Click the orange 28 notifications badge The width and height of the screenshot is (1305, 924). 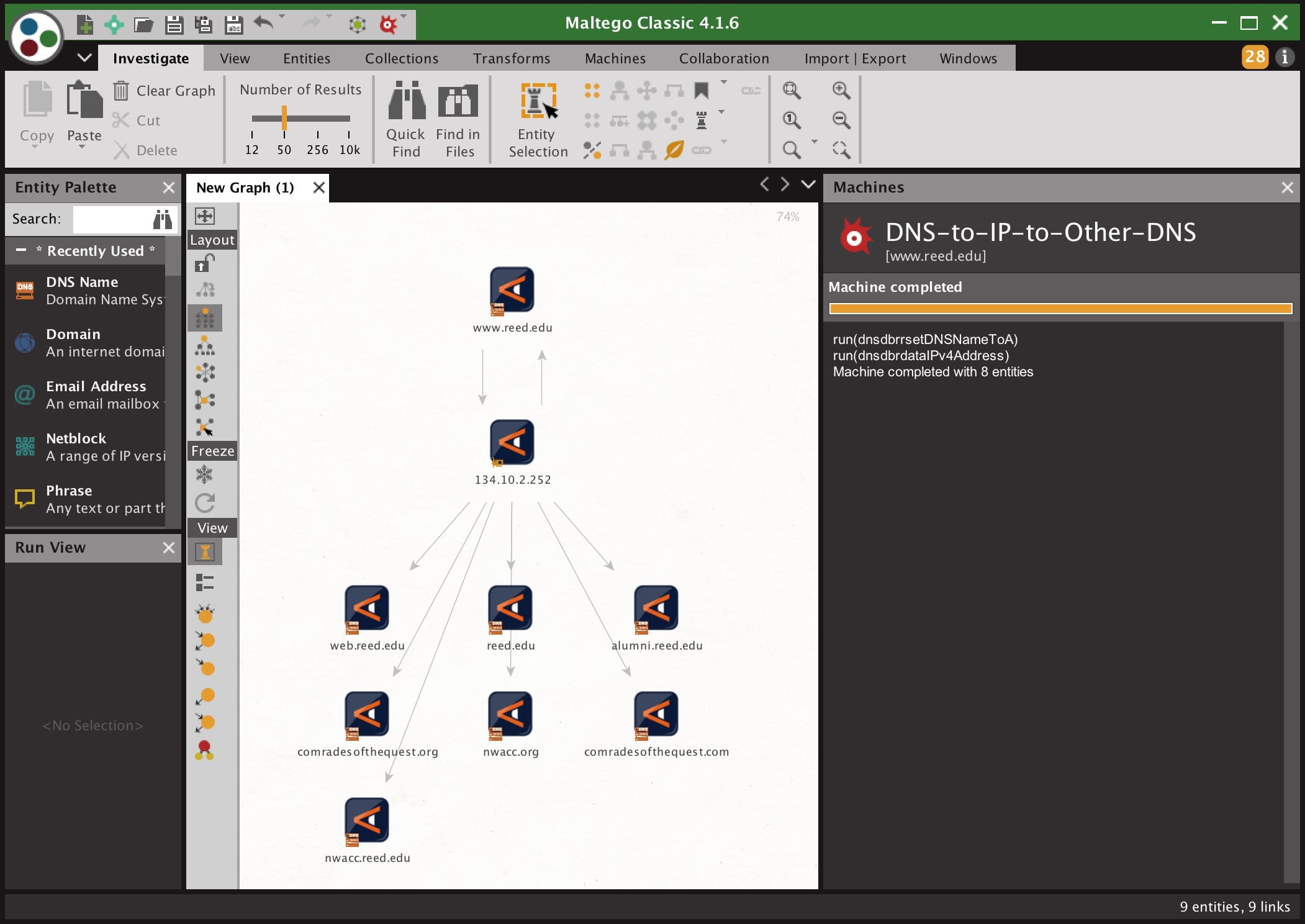point(1255,57)
